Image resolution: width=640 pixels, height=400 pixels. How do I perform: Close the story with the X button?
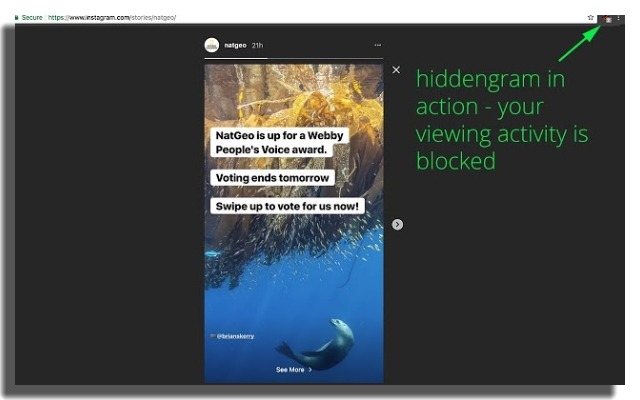[x=396, y=70]
